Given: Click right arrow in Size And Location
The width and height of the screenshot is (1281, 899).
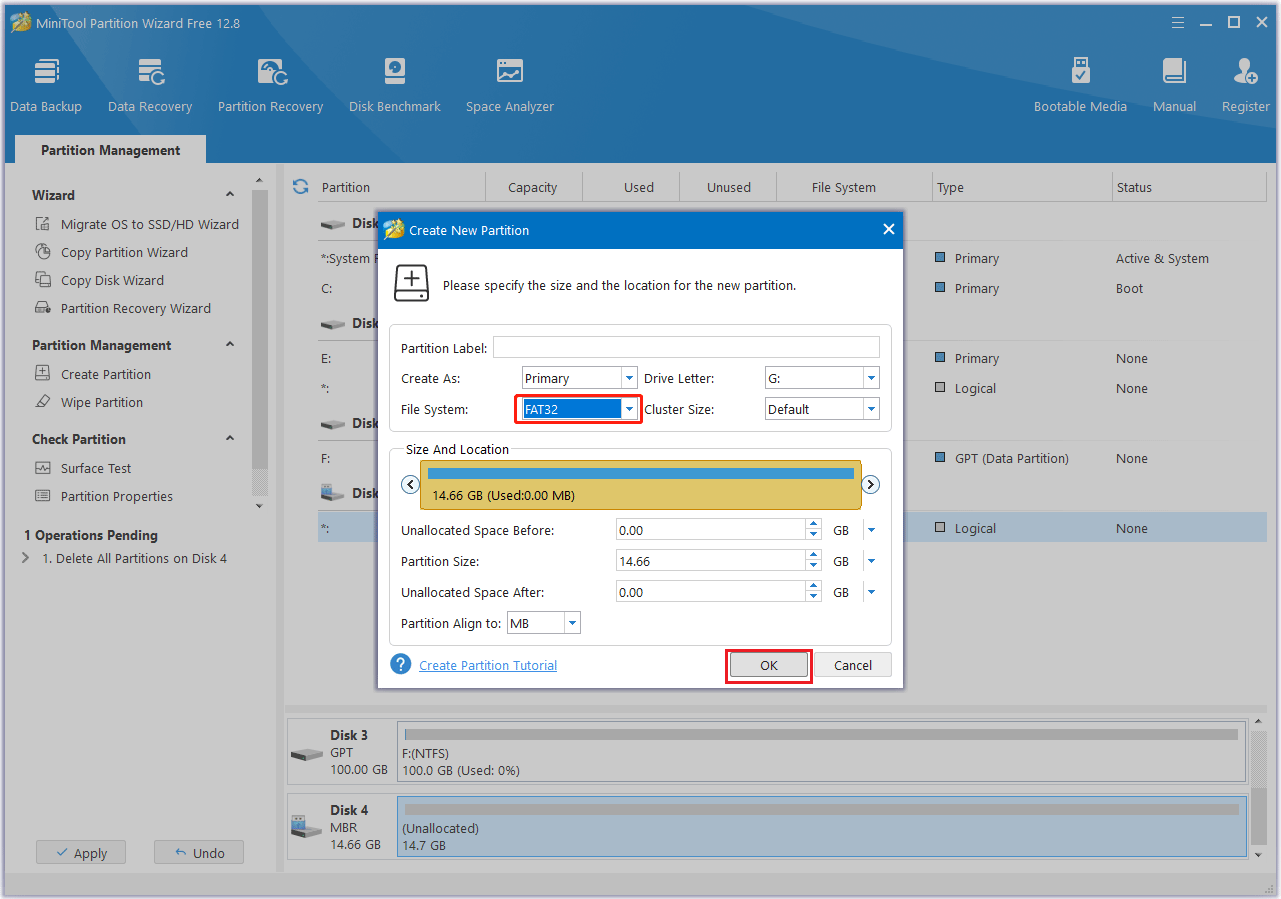Looking at the screenshot, I should [871, 484].
